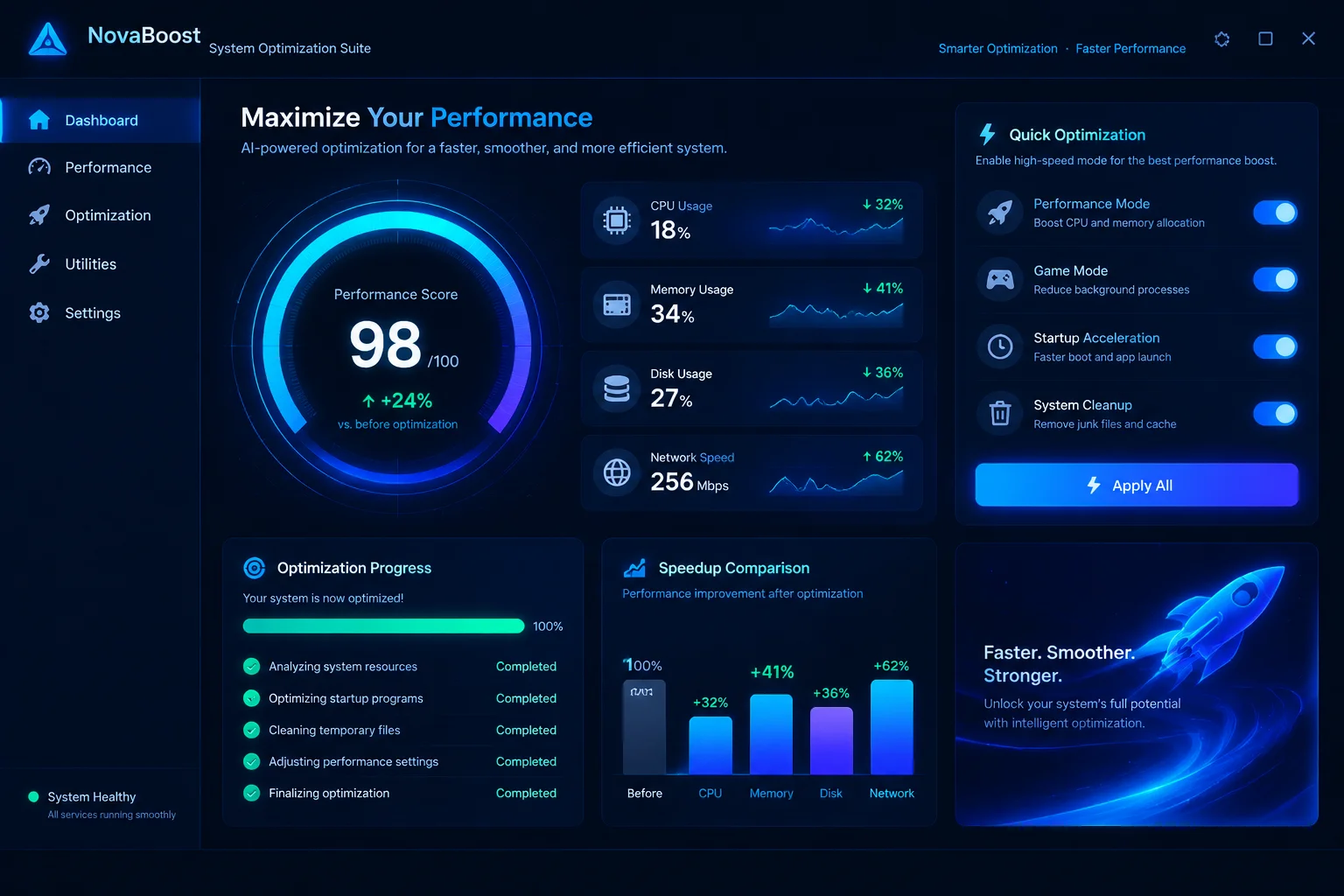Navigate to Settings in the sidebar
The image size is (1344, 896).
[x=101, y=312]
